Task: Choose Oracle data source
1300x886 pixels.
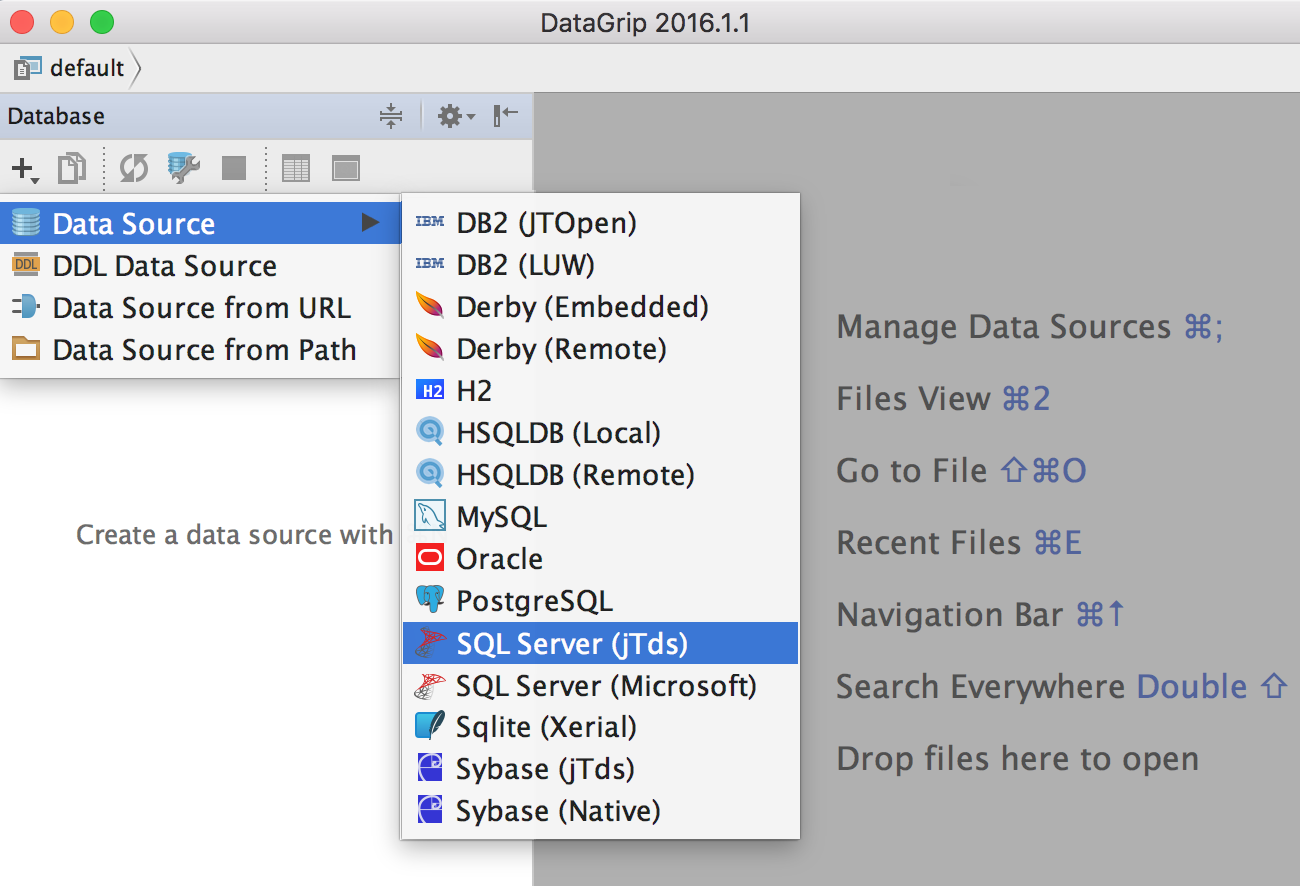Action: [499, 559]
